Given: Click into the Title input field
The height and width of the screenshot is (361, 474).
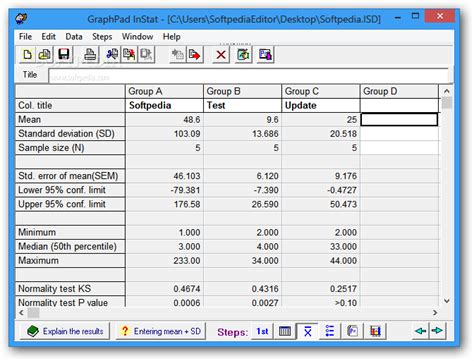Looking at the screenshot, I should [248, 75].
